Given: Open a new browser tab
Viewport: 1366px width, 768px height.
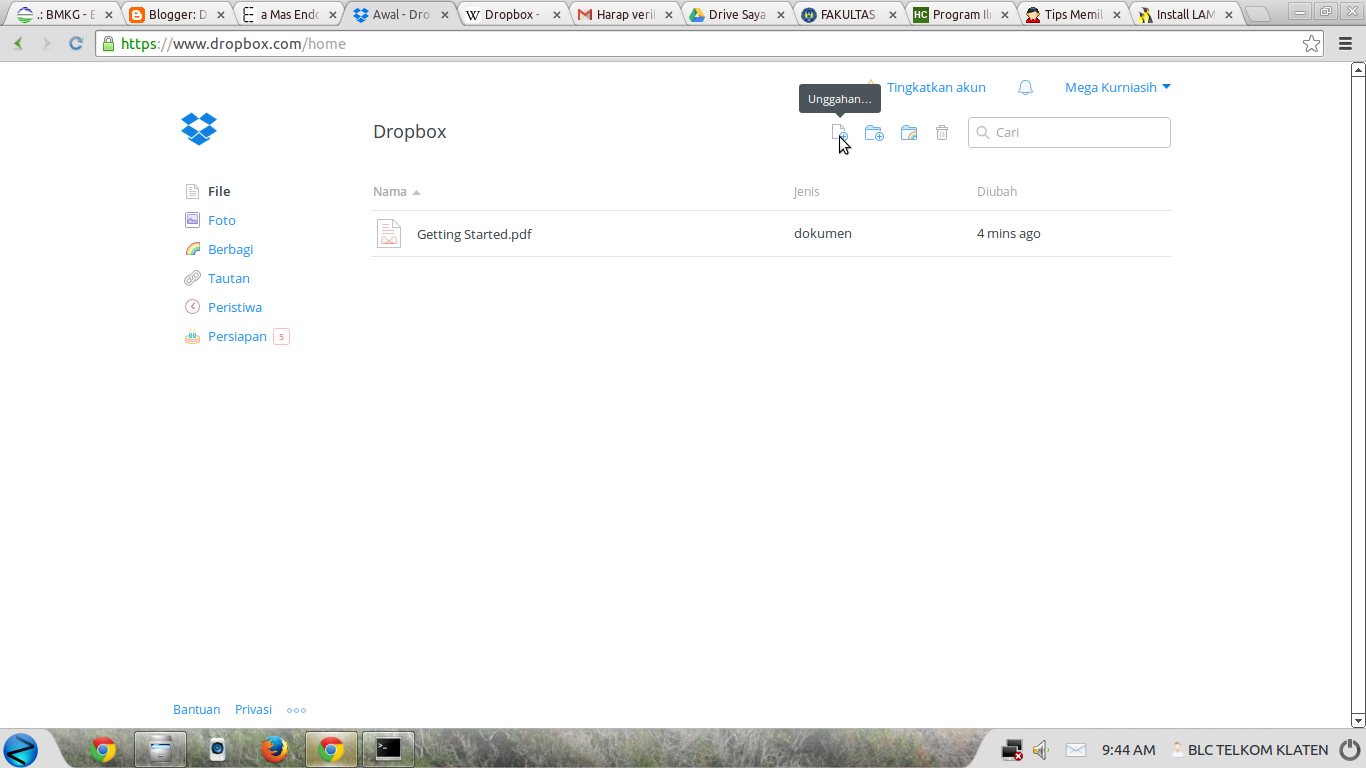Looking at the screenshot, I should click(x=1258, y=15).
